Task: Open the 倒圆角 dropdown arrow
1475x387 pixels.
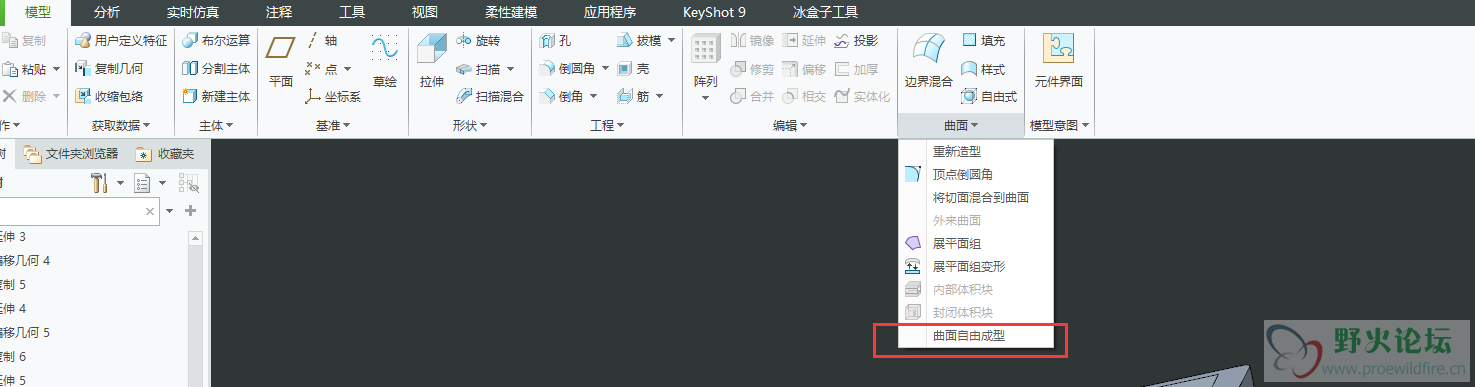Action: point(605,69)
